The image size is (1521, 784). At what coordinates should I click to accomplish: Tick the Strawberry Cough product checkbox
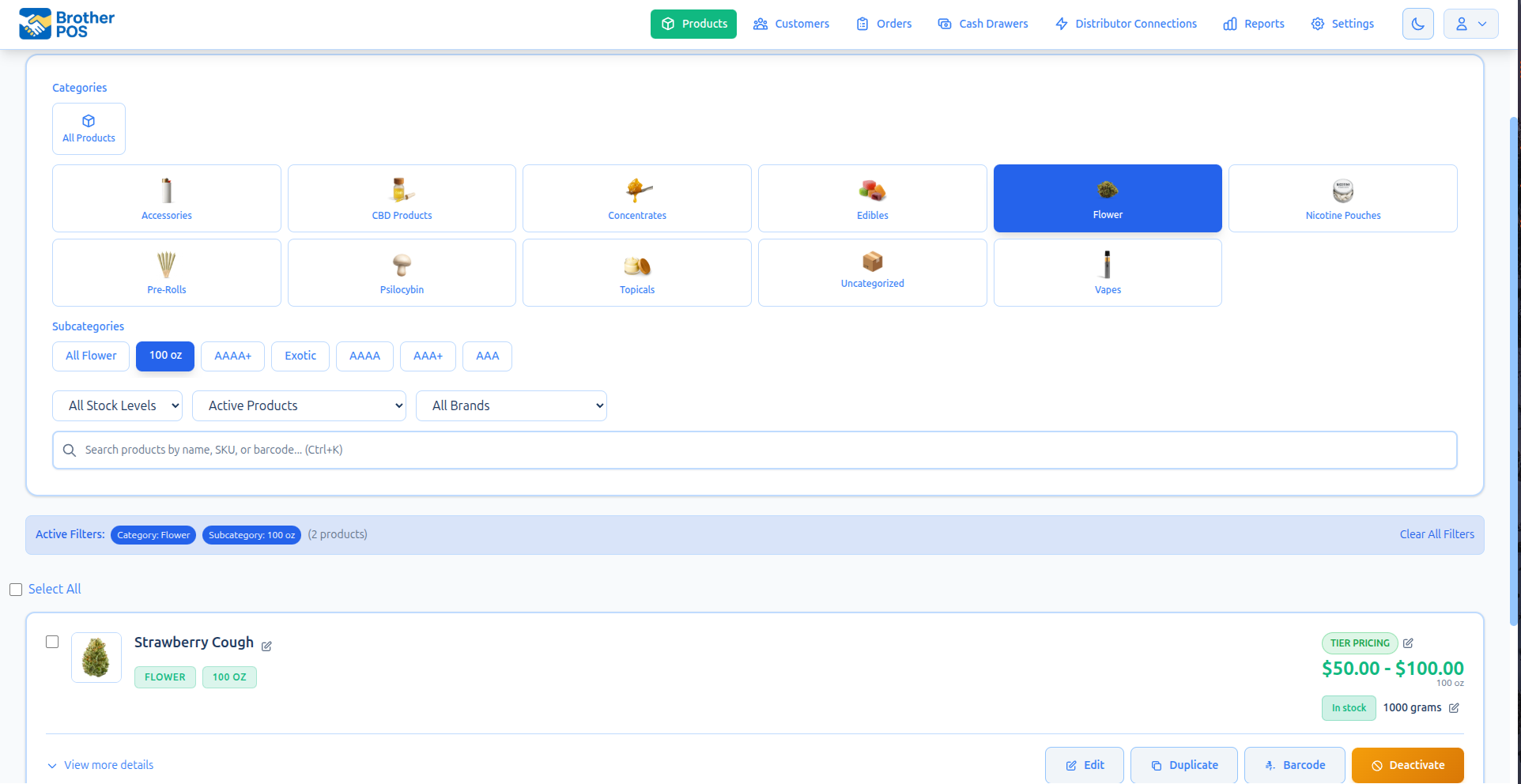tap(52, 642)
